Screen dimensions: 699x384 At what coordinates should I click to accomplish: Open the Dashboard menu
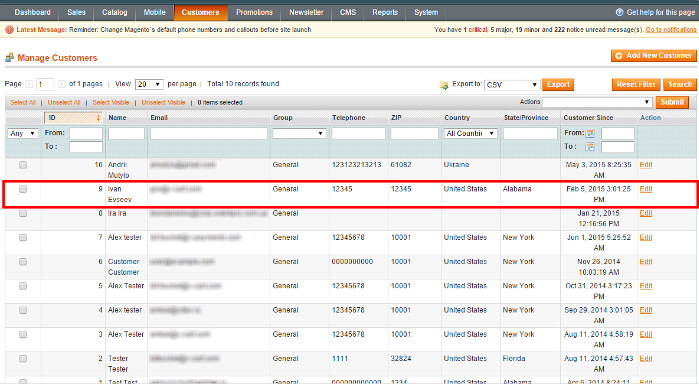pos(32,12)
